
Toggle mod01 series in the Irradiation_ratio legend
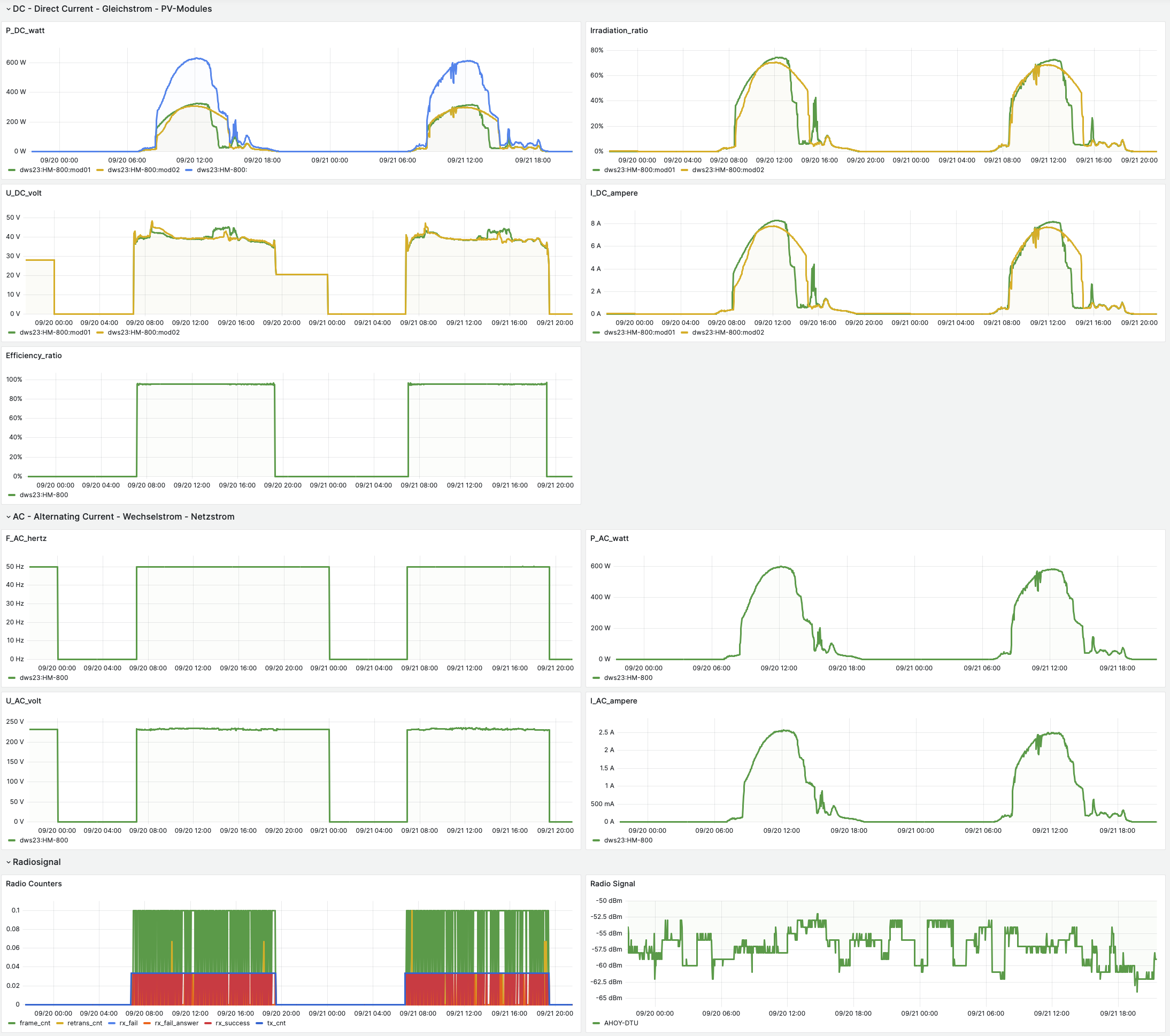[639, 170]
